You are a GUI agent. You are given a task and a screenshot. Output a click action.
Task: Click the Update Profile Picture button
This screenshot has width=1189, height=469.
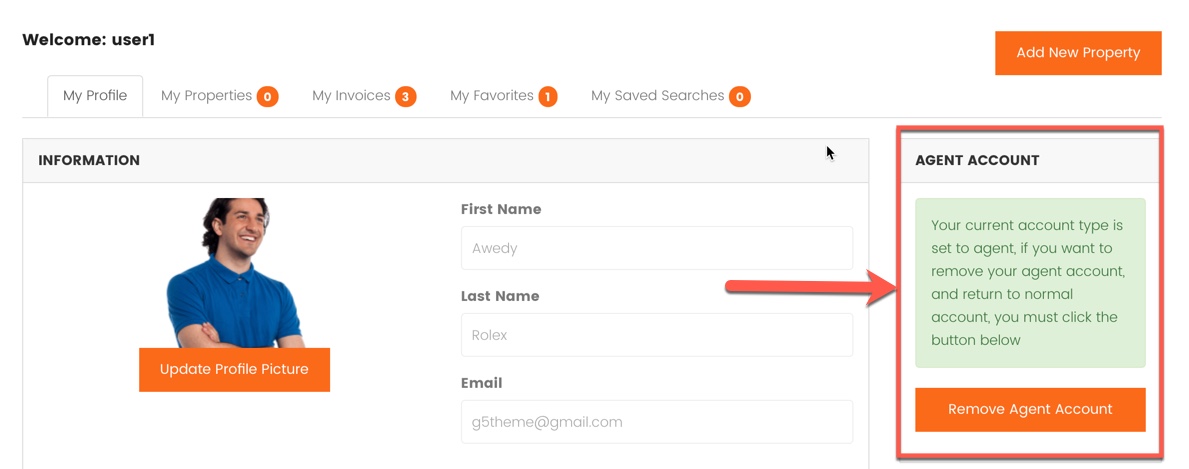234,370
